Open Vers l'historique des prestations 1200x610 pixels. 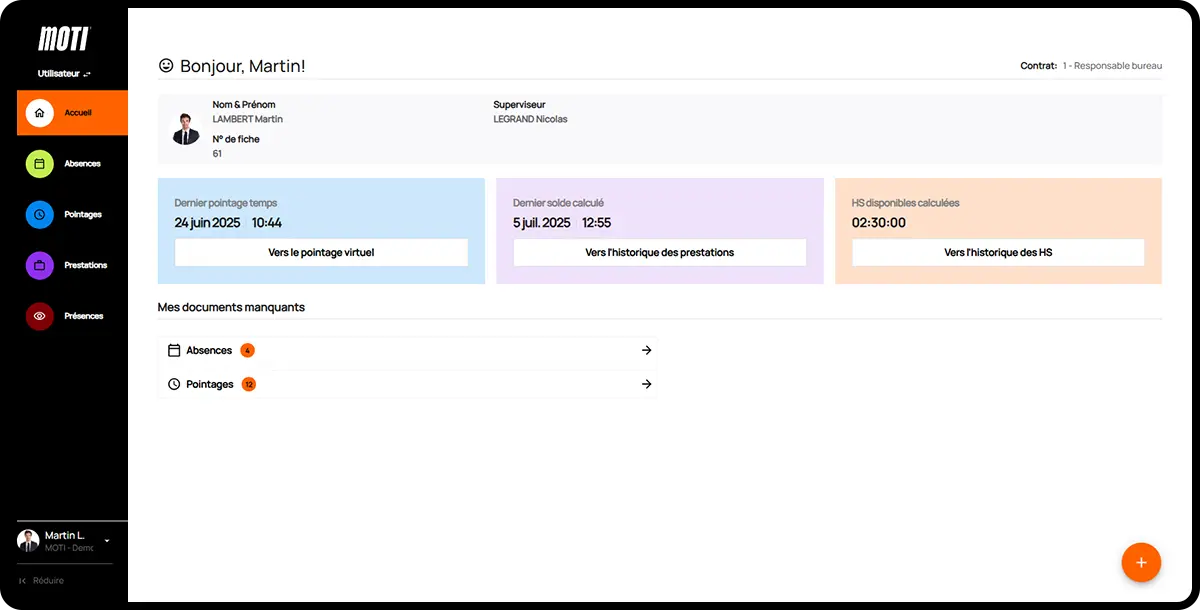pyautogui.click(x=659, y=253)
